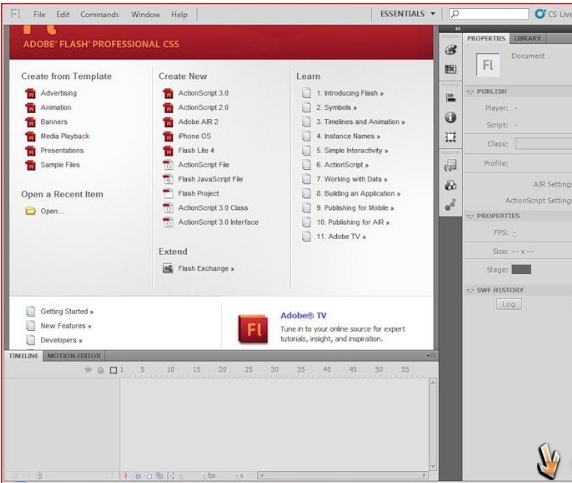The width and height of the screenshot is (572, 483).
Task: Click the Advertising template icon
Action: pyautogui.click(x=31, y=93)
